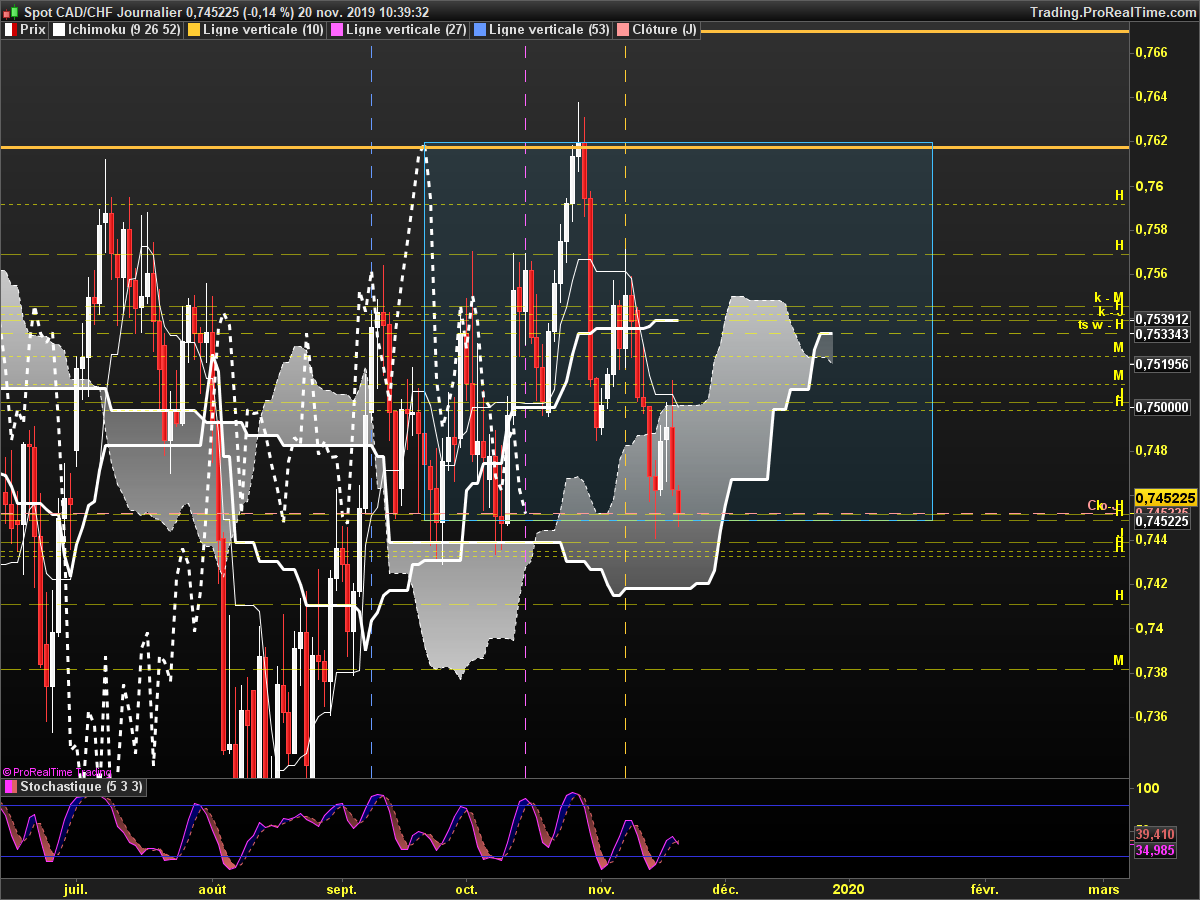Screen dimensions: 1200x900
Task: Click the 2020 label on the time axis
Action: pos(848,888)
